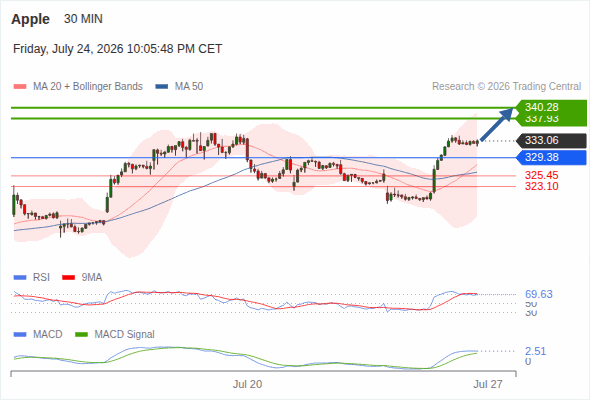Click the MACD Signal legend text
Screen dimensions: 590x400
[124, 335]
